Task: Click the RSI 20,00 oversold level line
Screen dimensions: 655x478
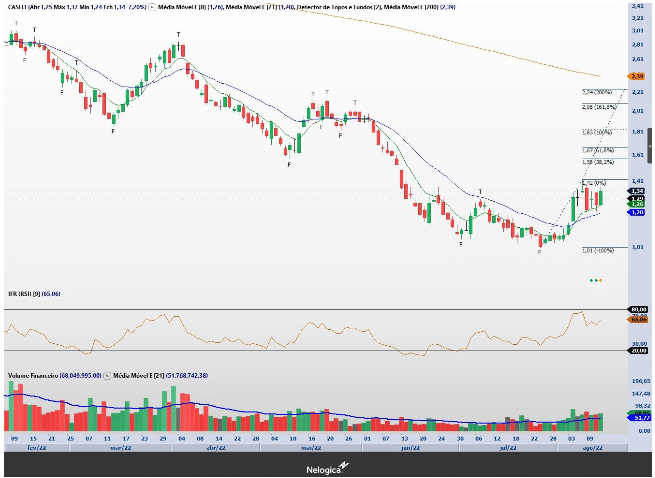Action: tap(300, 350)
